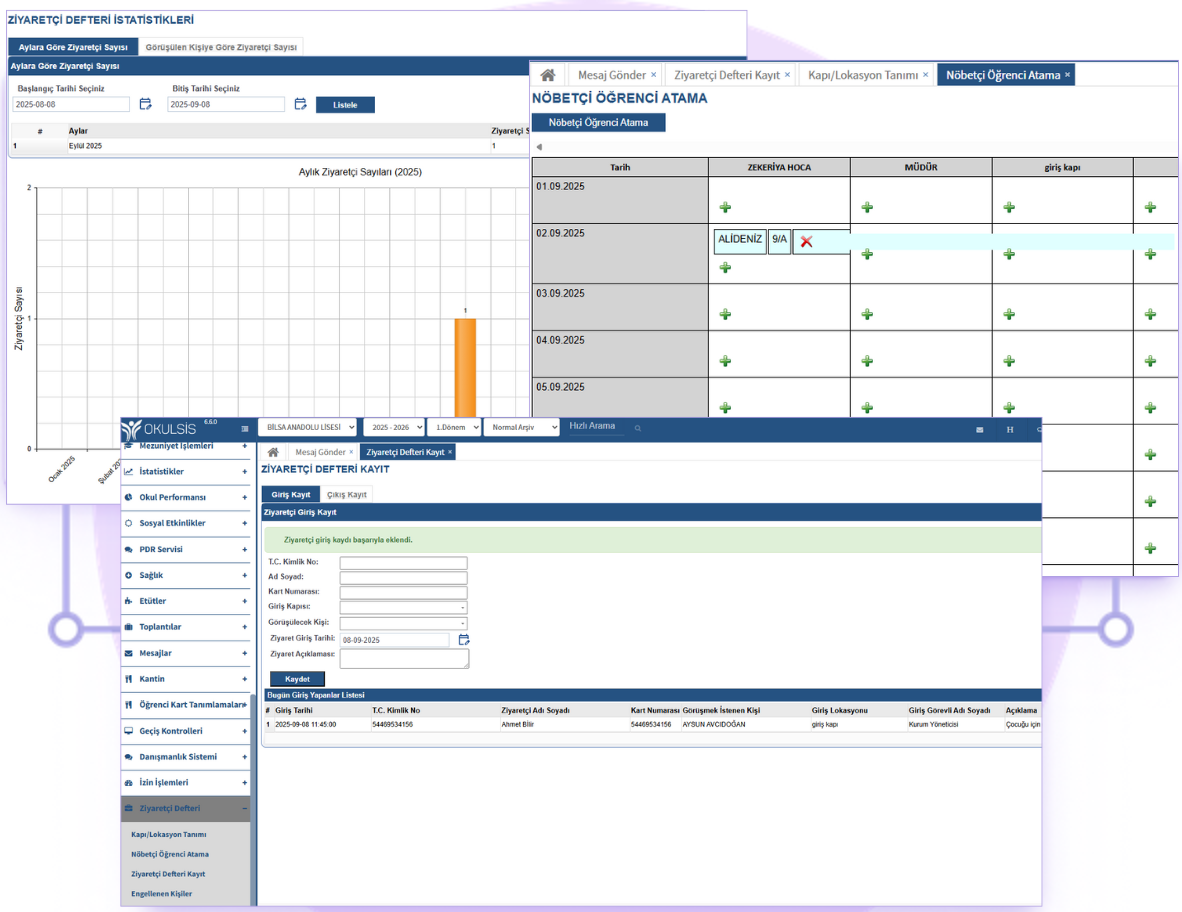Remove ALİDENİZ assignment with the red X
The height and width of the screenshot is (912, 1182).
pyautogui.click(x=806, y=241)
